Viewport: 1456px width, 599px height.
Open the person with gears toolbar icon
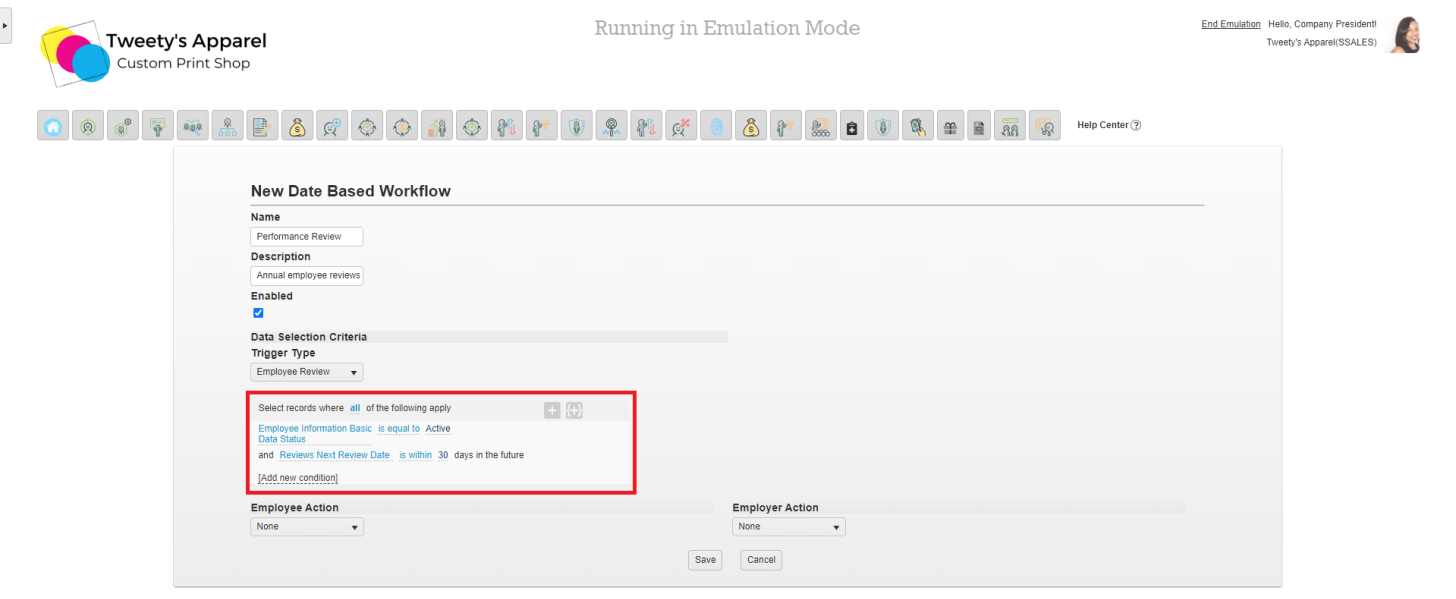click(x=123, y=125)
